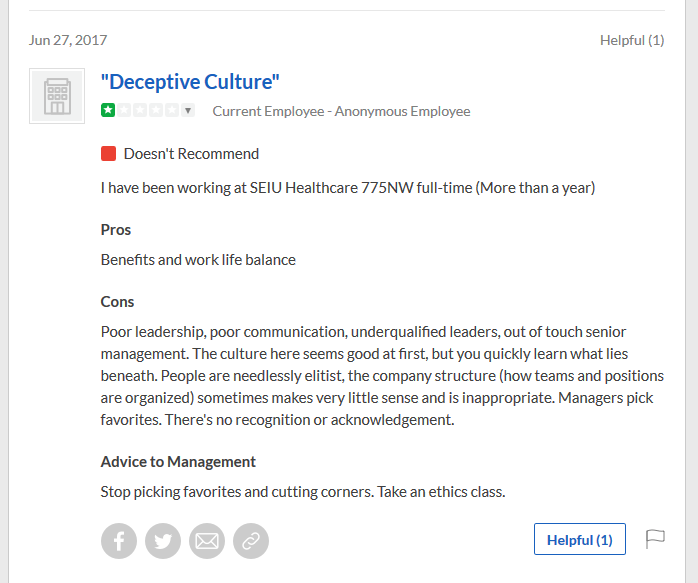The height and width of the screenshot is (583, 698).
Task: Share the review on Facebook
Action: point(119,541)
